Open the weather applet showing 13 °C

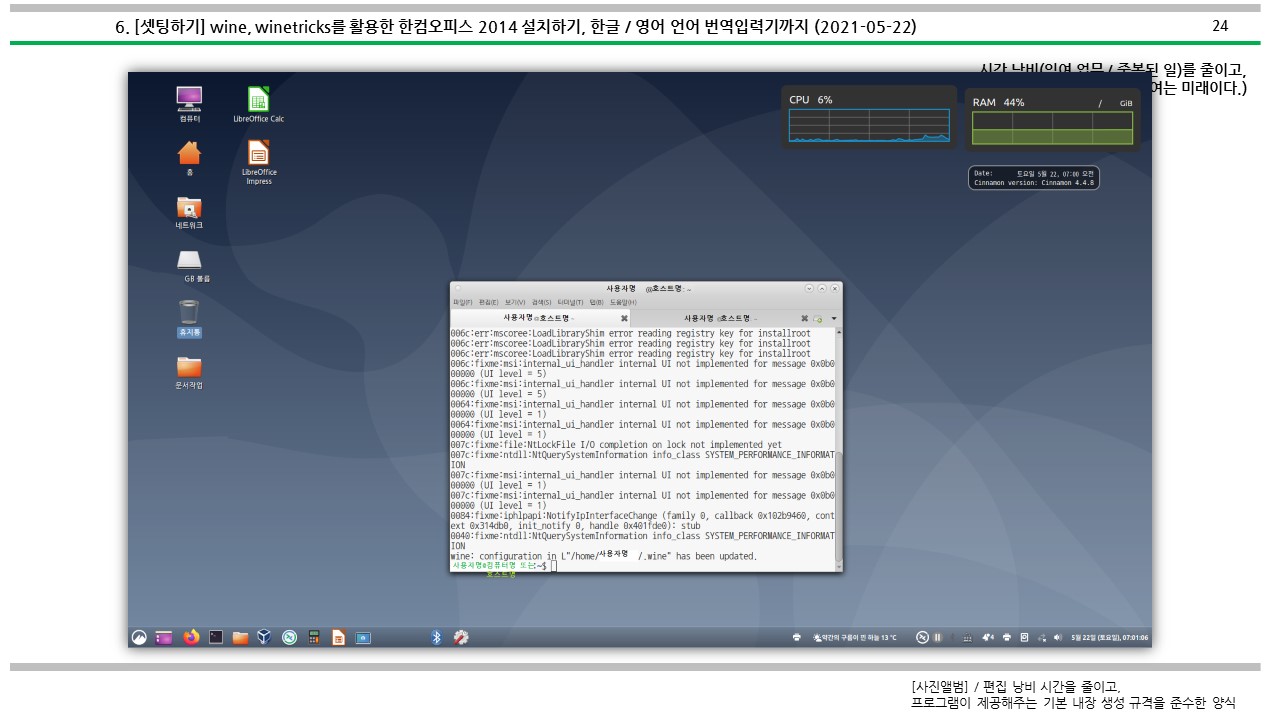[855, 638]
